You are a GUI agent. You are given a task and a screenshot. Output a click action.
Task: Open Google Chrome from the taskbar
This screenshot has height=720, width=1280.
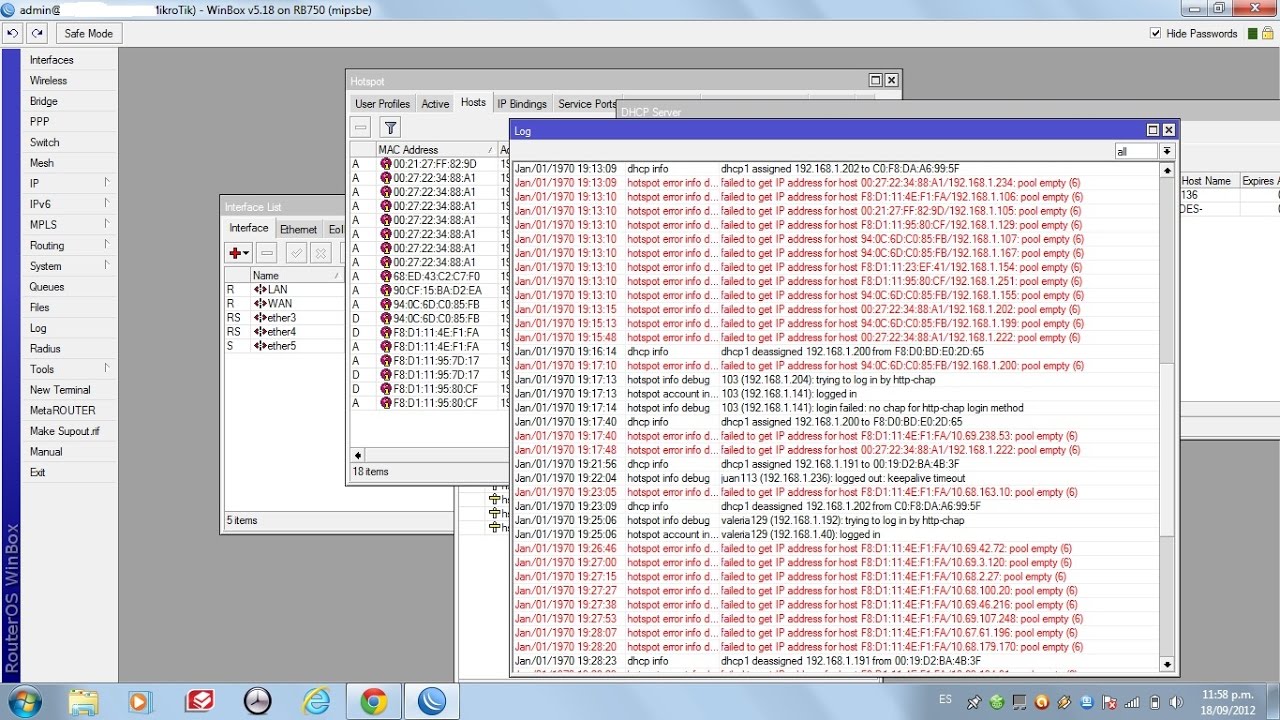374,702
